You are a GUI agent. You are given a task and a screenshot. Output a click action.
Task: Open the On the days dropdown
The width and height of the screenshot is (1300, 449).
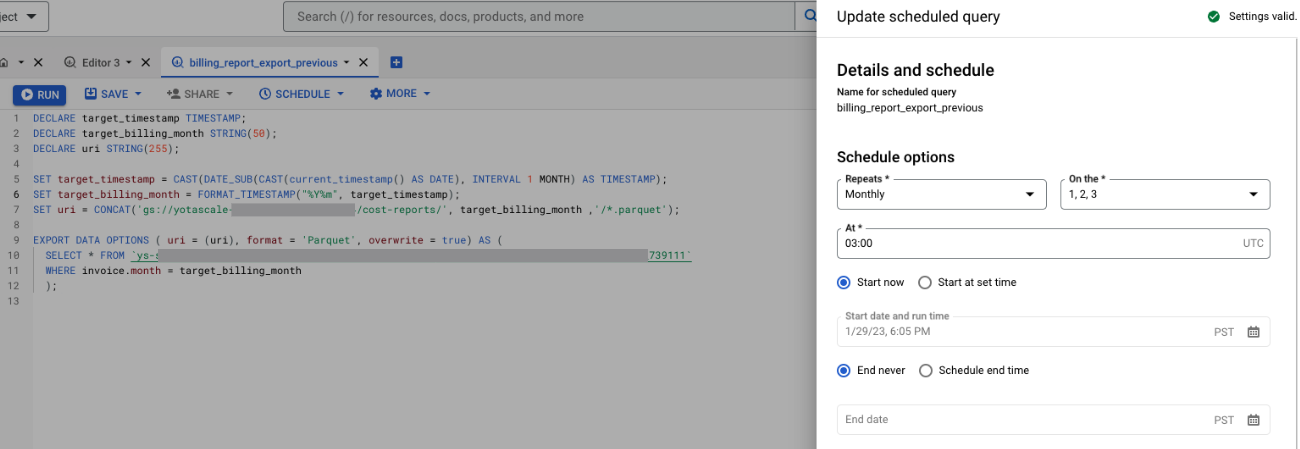tap(1164, 194)
